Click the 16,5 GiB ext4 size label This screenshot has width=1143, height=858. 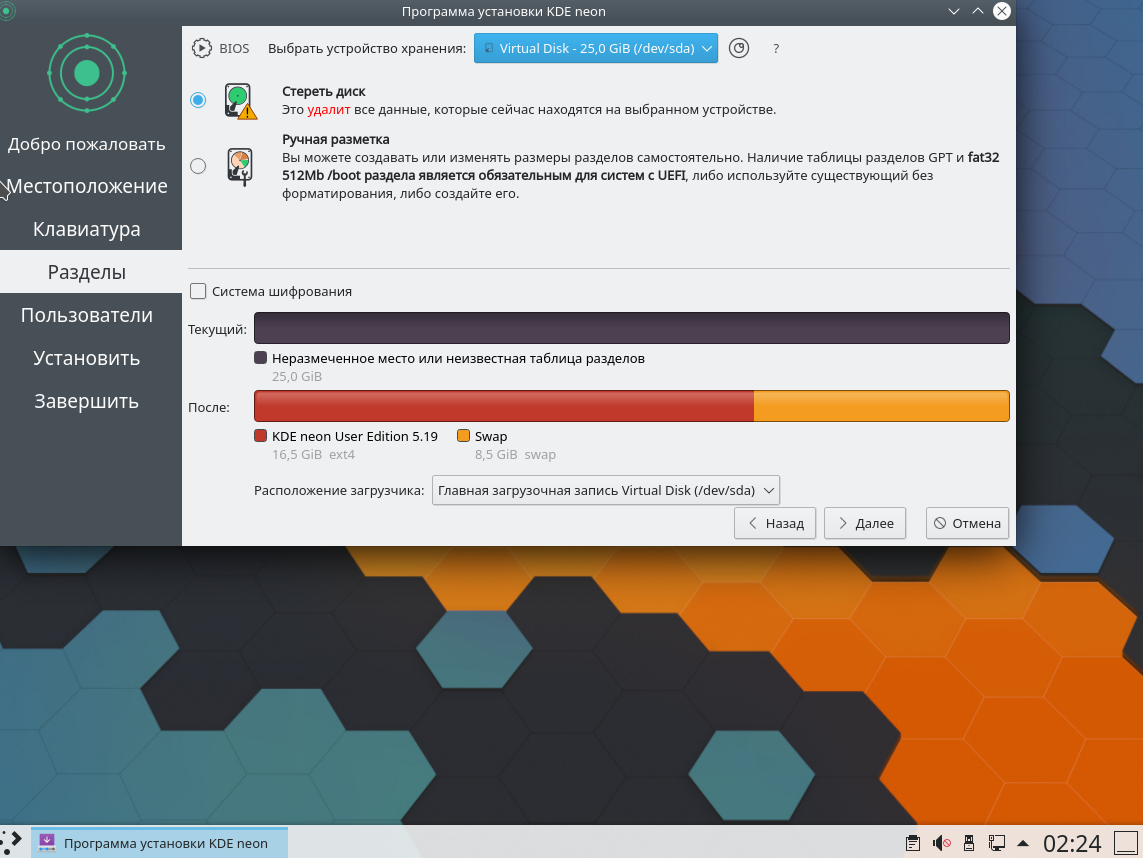tap(313, 454)
